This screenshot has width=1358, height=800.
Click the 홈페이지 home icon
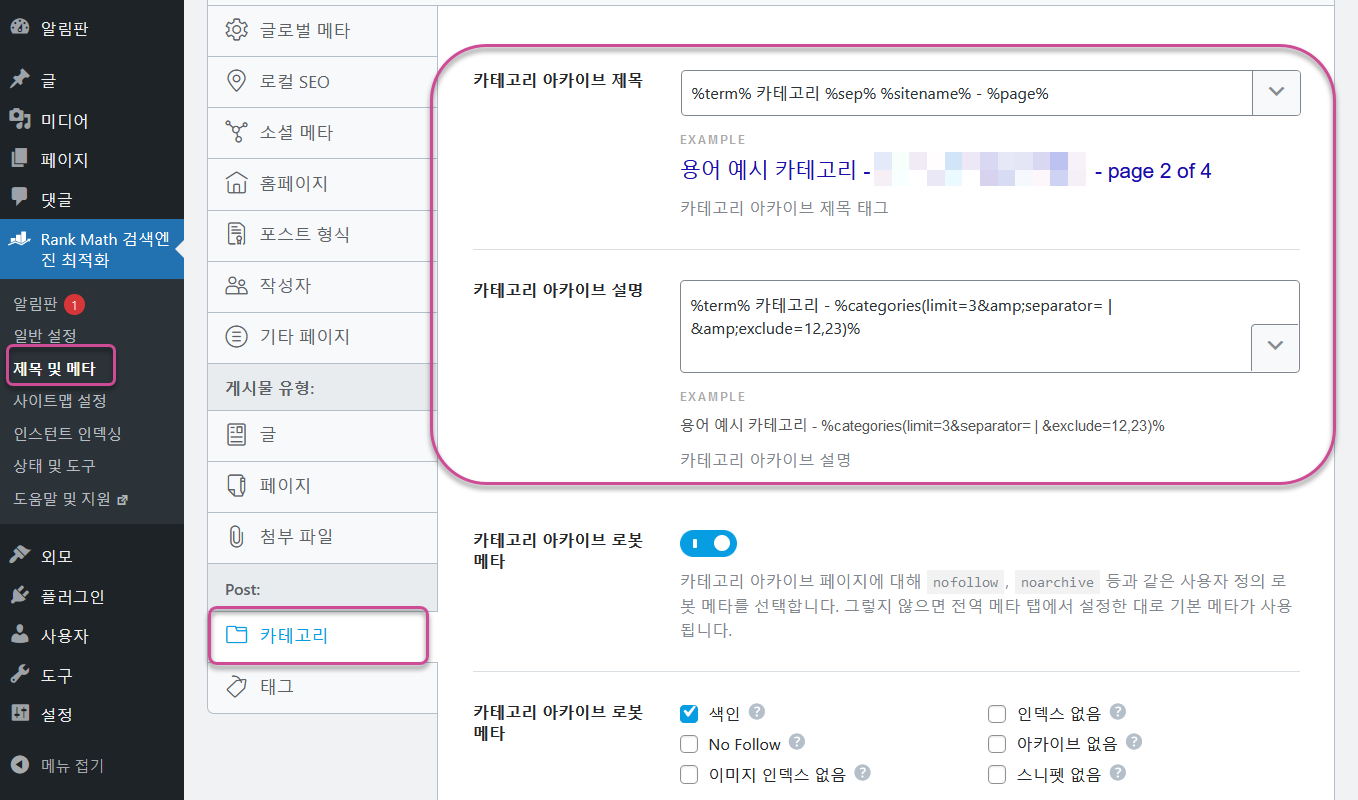coord(237,184)
